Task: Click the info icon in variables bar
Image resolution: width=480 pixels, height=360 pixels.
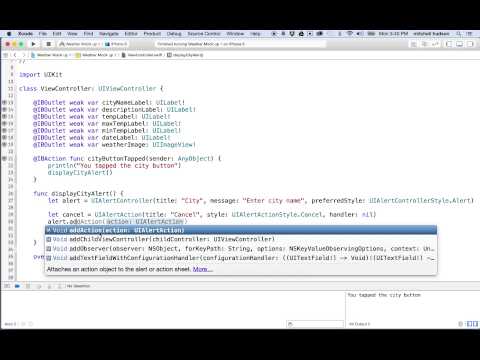Action: tap(31, 324)
